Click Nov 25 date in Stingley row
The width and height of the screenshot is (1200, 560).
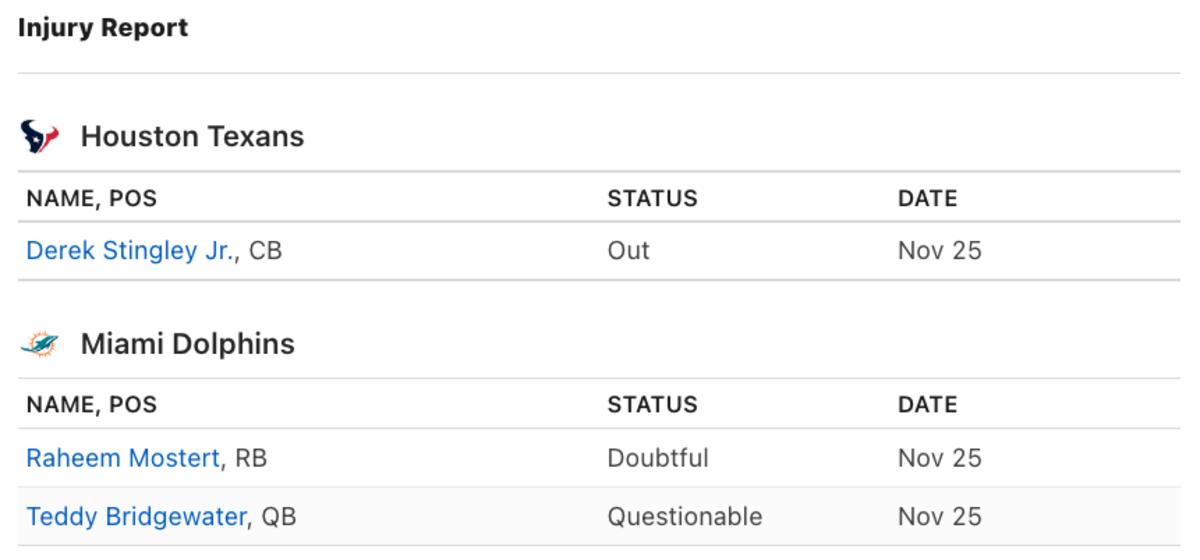[x=940, y=250]
